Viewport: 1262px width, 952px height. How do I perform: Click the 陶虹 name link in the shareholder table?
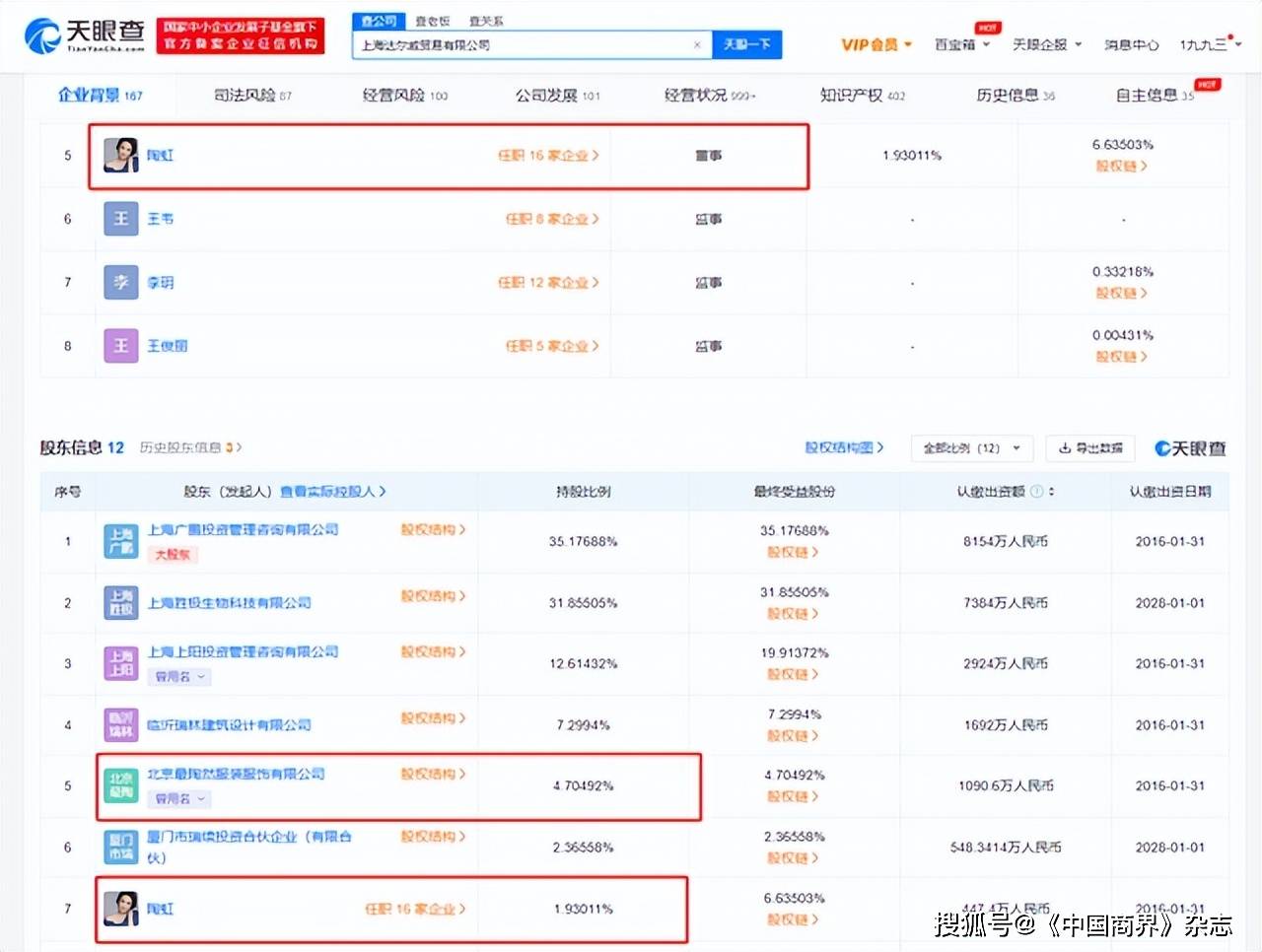[x=160, y=910]
